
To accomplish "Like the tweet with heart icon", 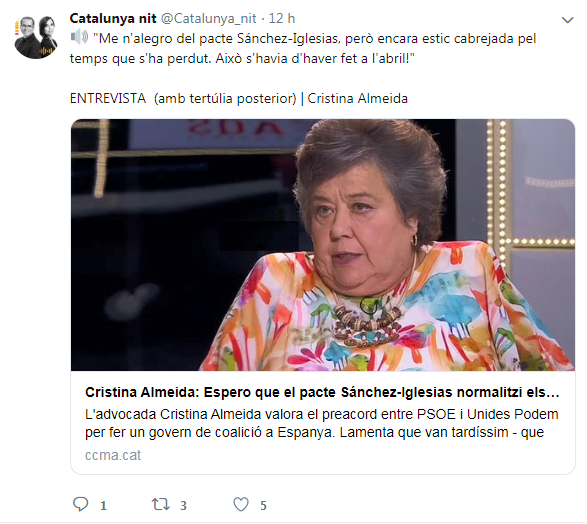I will pos(241,504).
